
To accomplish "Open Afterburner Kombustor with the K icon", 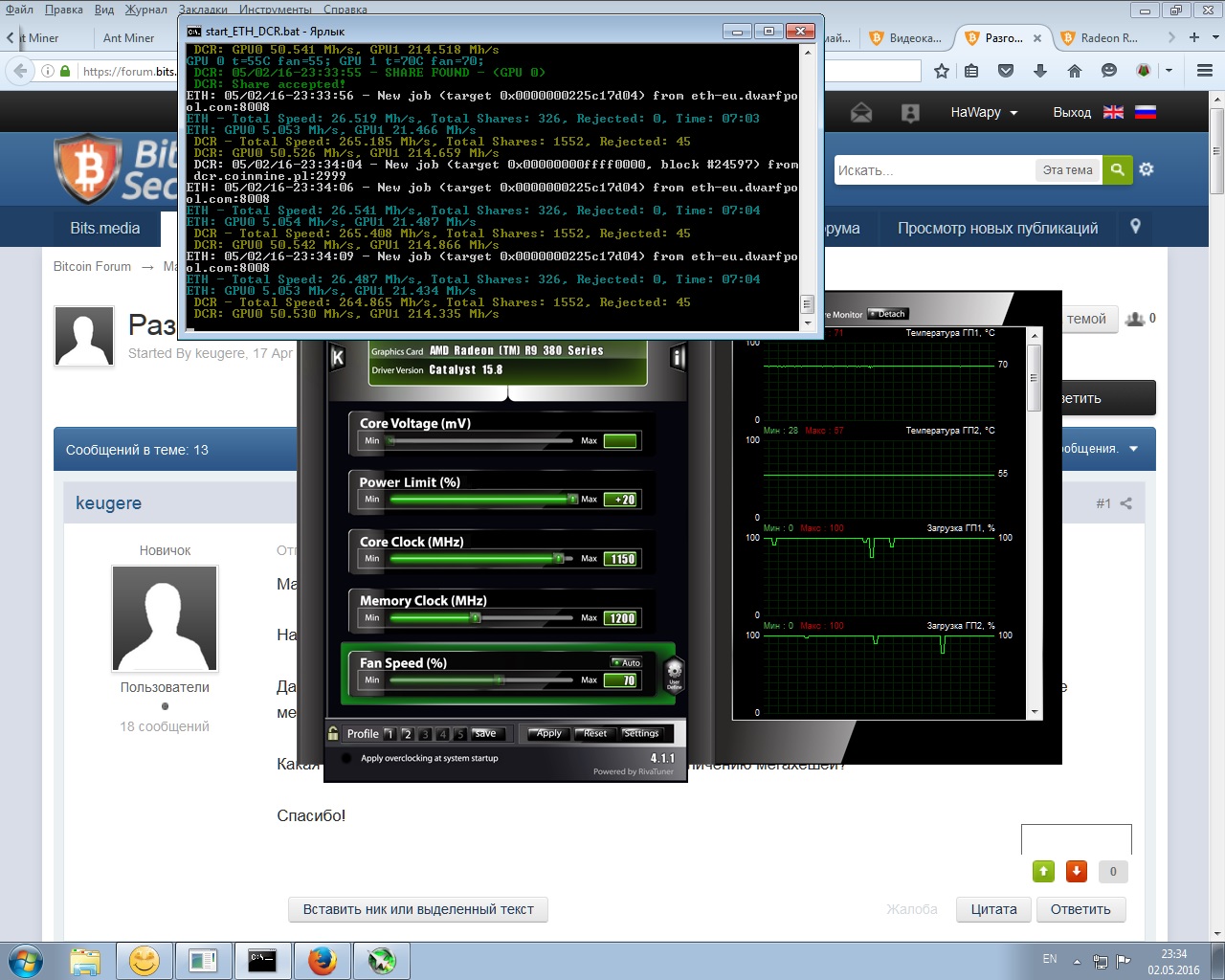I will click(337, 358).
